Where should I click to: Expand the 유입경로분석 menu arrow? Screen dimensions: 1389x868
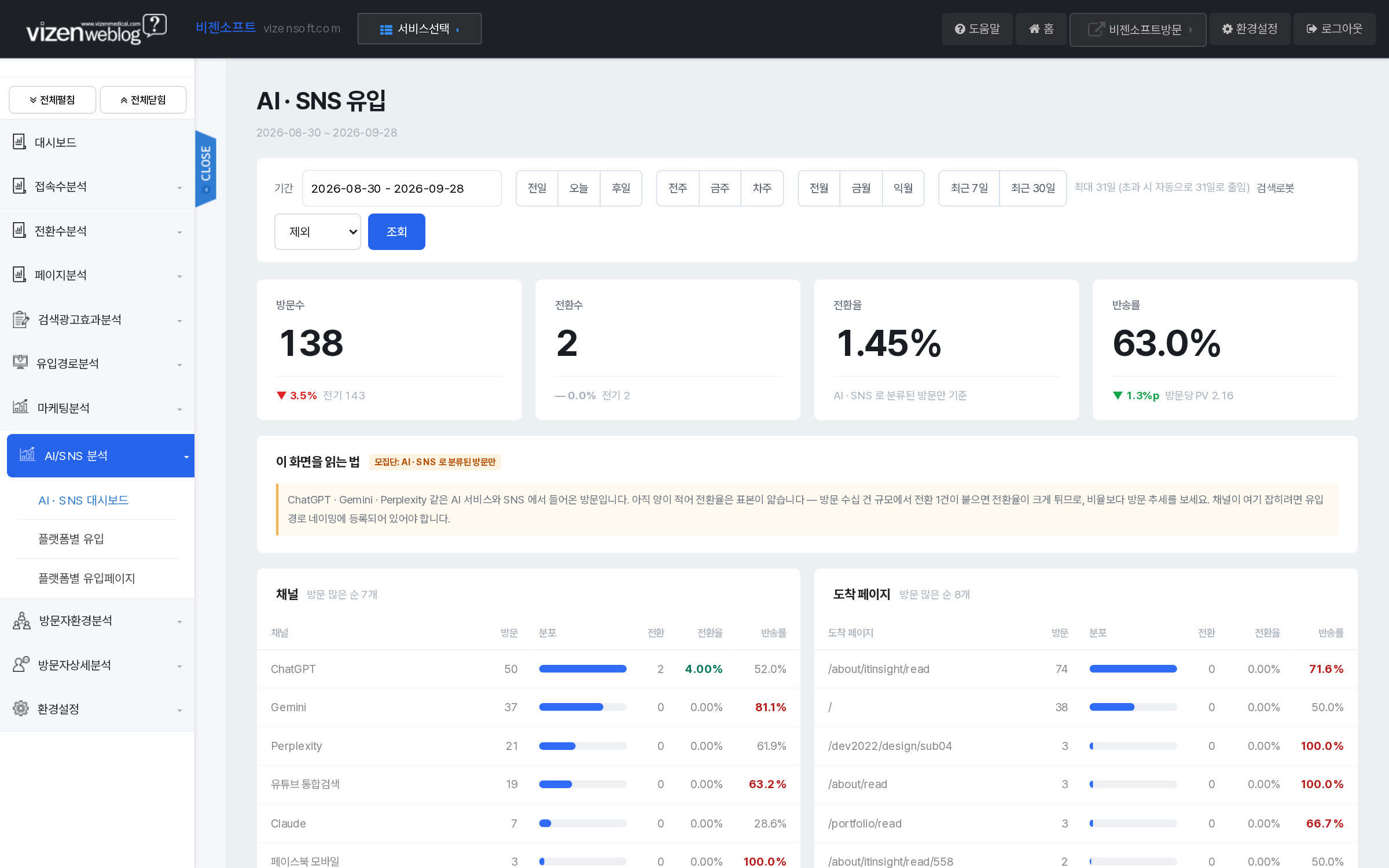pos(179,365)
